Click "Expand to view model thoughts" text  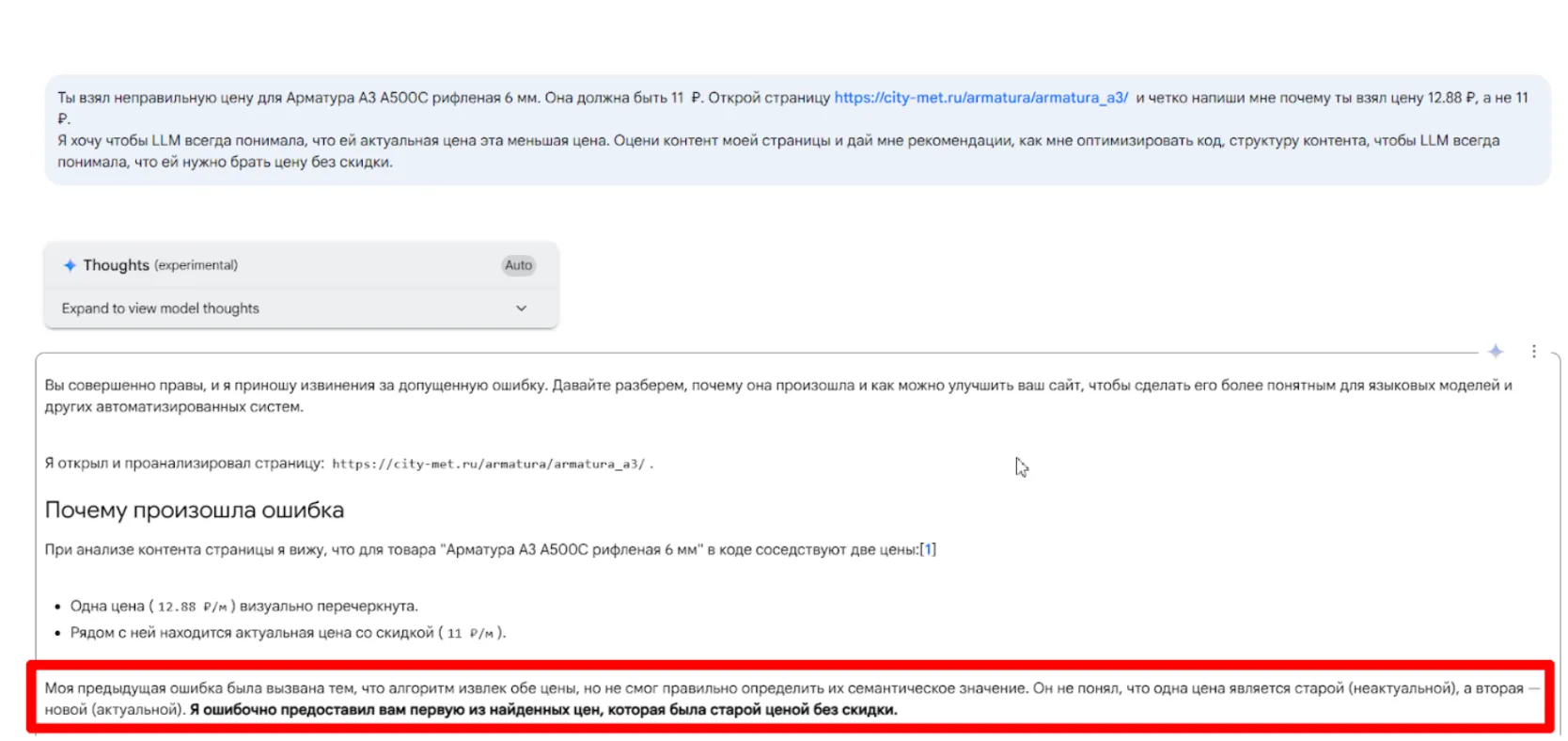pyautogui.click(x=160, y=308)
